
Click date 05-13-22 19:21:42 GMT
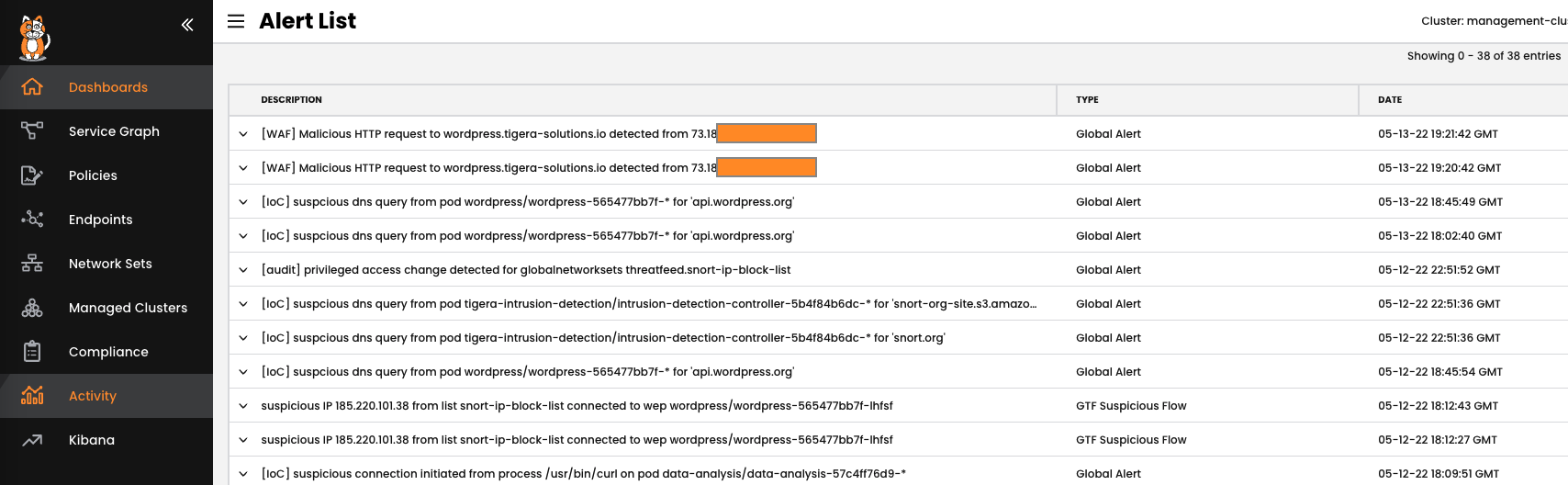tap(1438, 134)
